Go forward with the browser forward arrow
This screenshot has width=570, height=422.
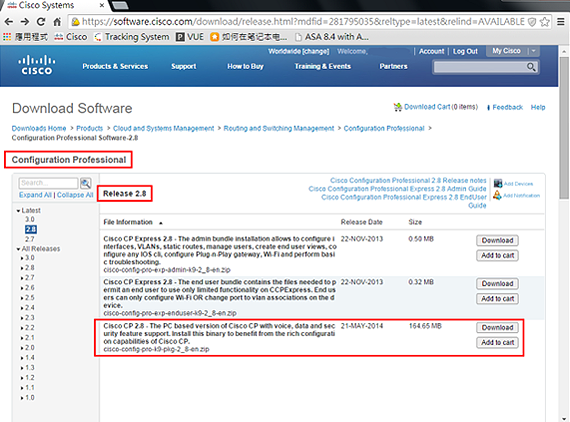(25, 22)
